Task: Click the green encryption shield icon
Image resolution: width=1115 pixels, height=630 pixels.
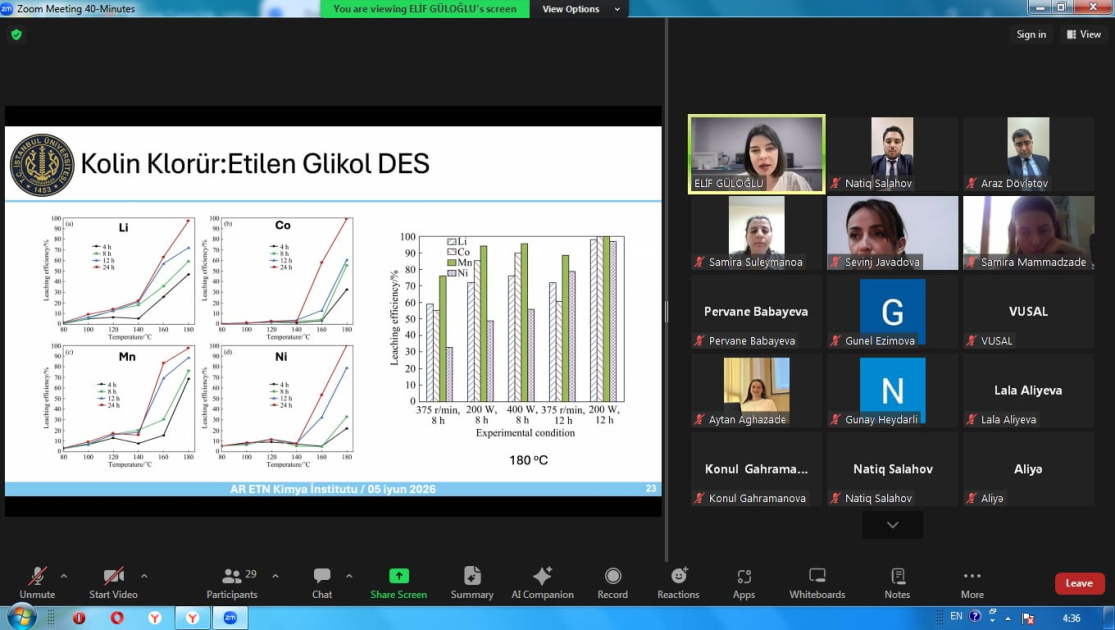Action: [x=16, y=34]
